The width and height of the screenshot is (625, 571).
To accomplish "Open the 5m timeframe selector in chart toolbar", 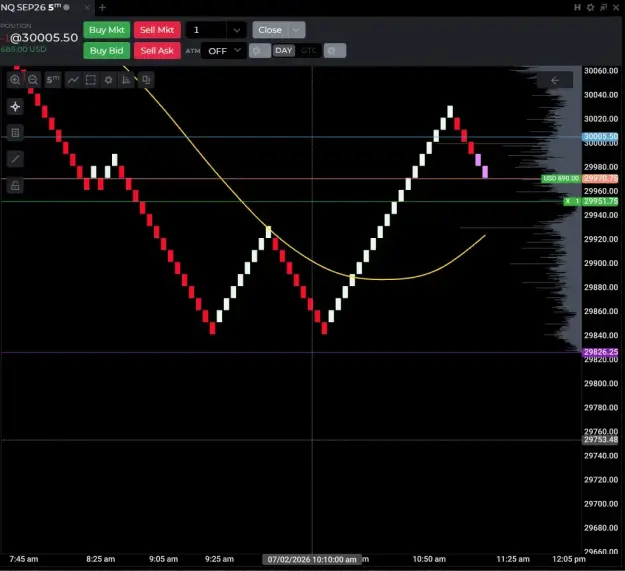I will tap(53, 80).
